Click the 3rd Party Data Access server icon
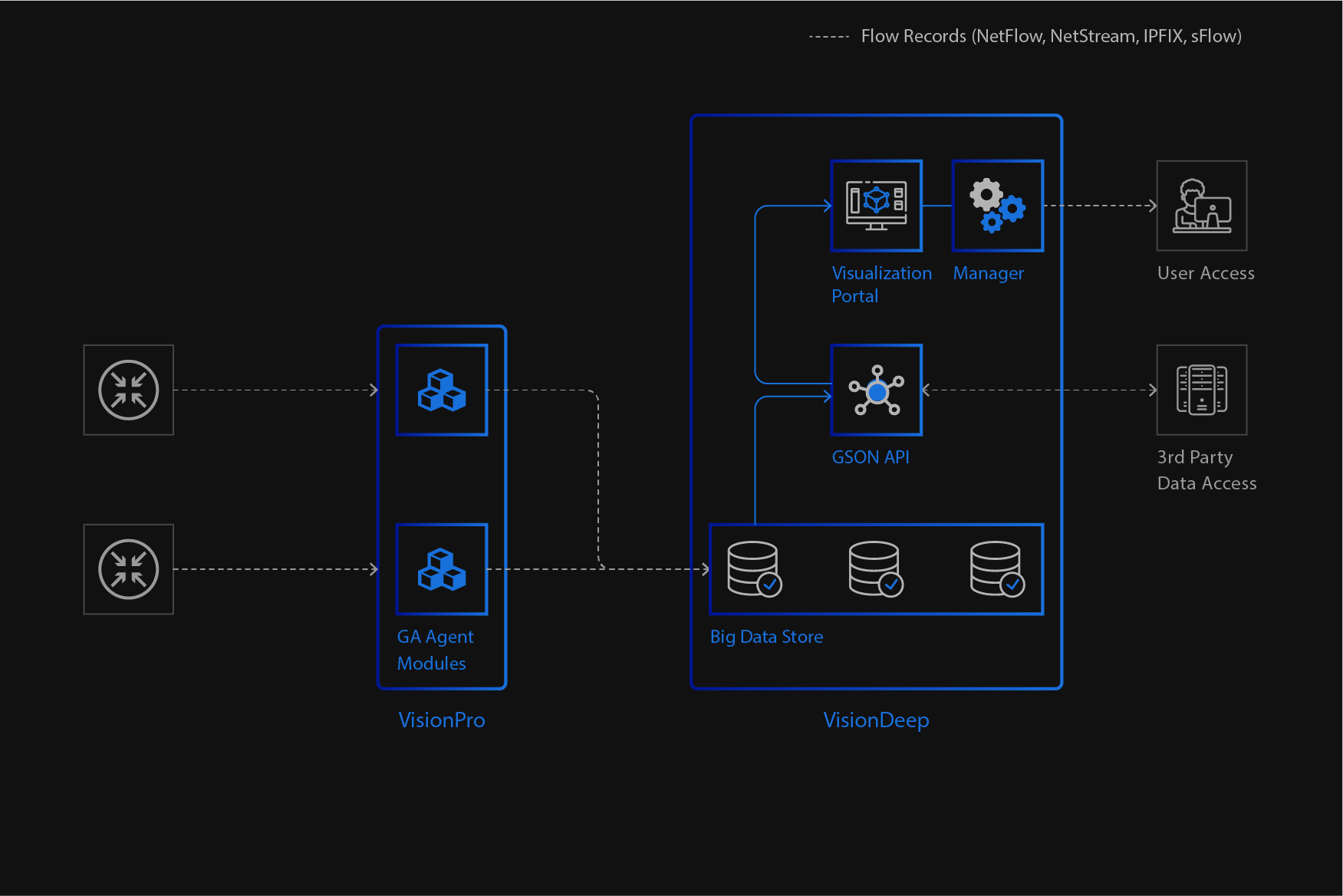This screenshot has width=1343, height=896. 1202,390
